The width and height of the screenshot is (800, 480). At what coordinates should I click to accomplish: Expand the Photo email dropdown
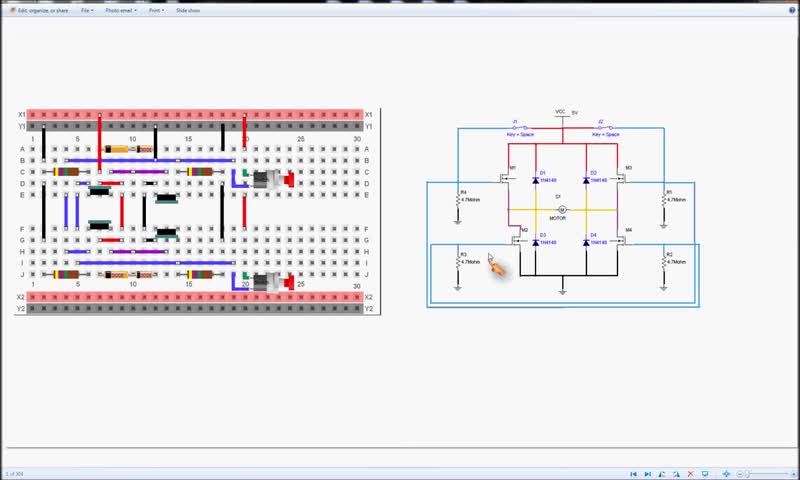tap(121, 10)
